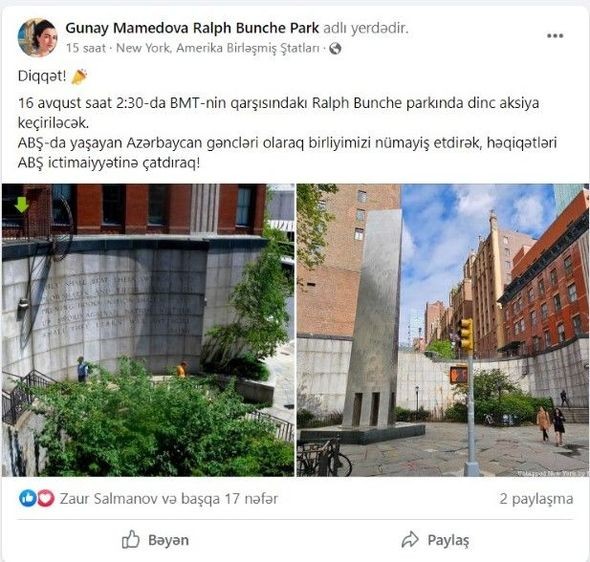Image resolution: width=590 pixels, height=562 pixels.
Task: View Zaur Salmanov və başqa 17 nəfər reactions
Action: (x=169, y=498)
